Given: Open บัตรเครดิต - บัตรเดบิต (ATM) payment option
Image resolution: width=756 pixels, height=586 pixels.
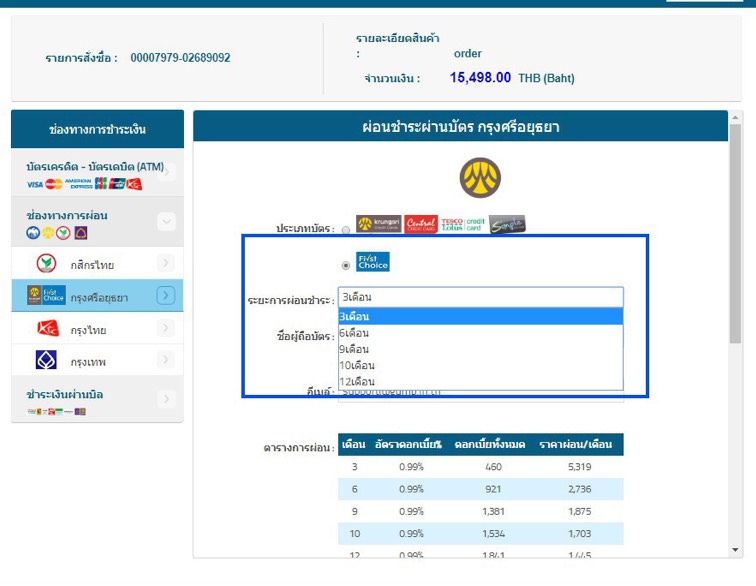Looking at the screenshot, I should (x=97, y=172).
